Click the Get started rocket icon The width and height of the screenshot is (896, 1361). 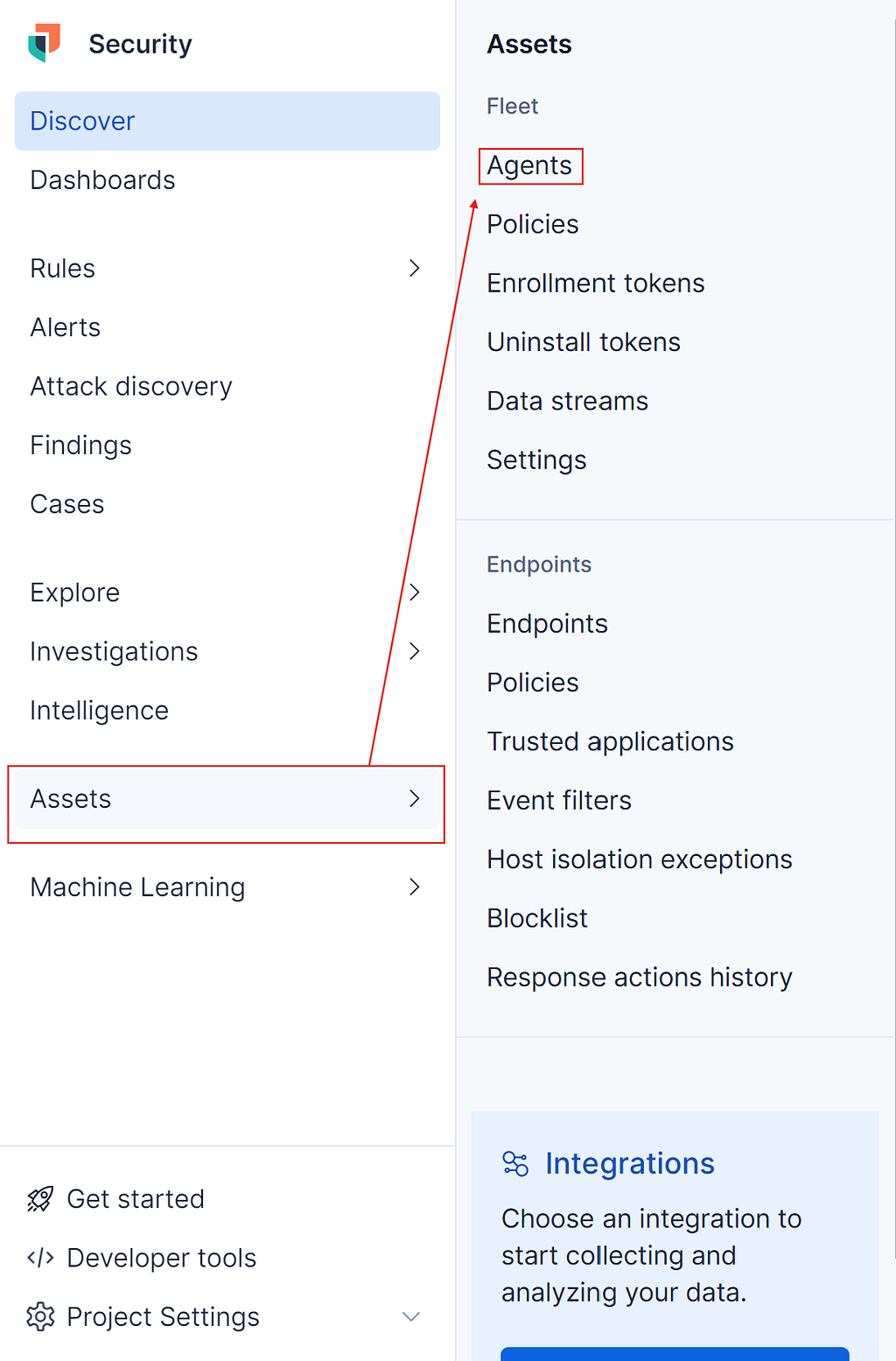click(x=40, y=1199)
